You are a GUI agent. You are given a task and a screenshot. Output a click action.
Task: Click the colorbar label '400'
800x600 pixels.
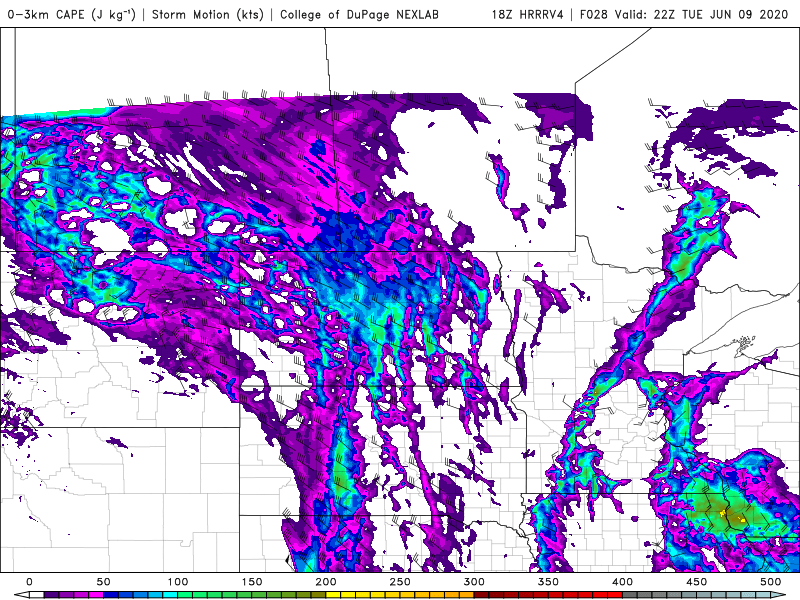coord(622,582)
